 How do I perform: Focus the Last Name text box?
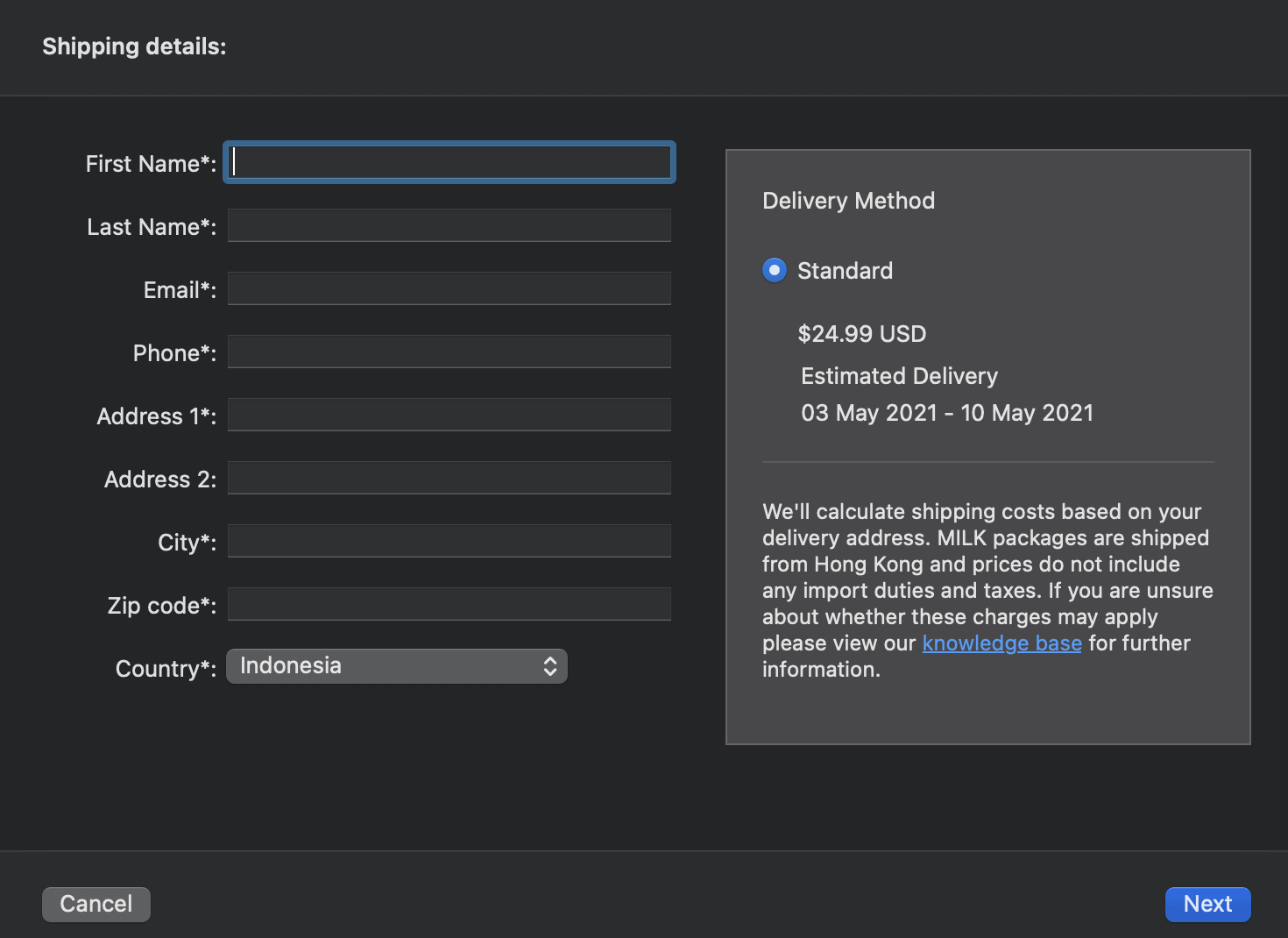(449, 225)
